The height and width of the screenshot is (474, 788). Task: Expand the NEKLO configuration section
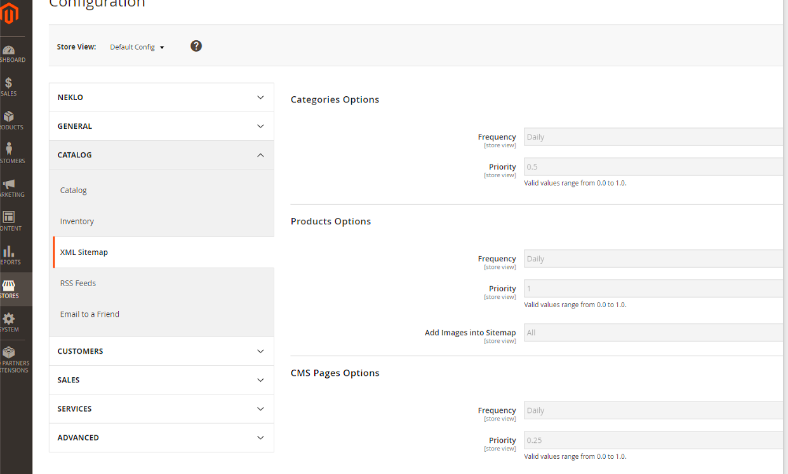click(x=161, y=98)
